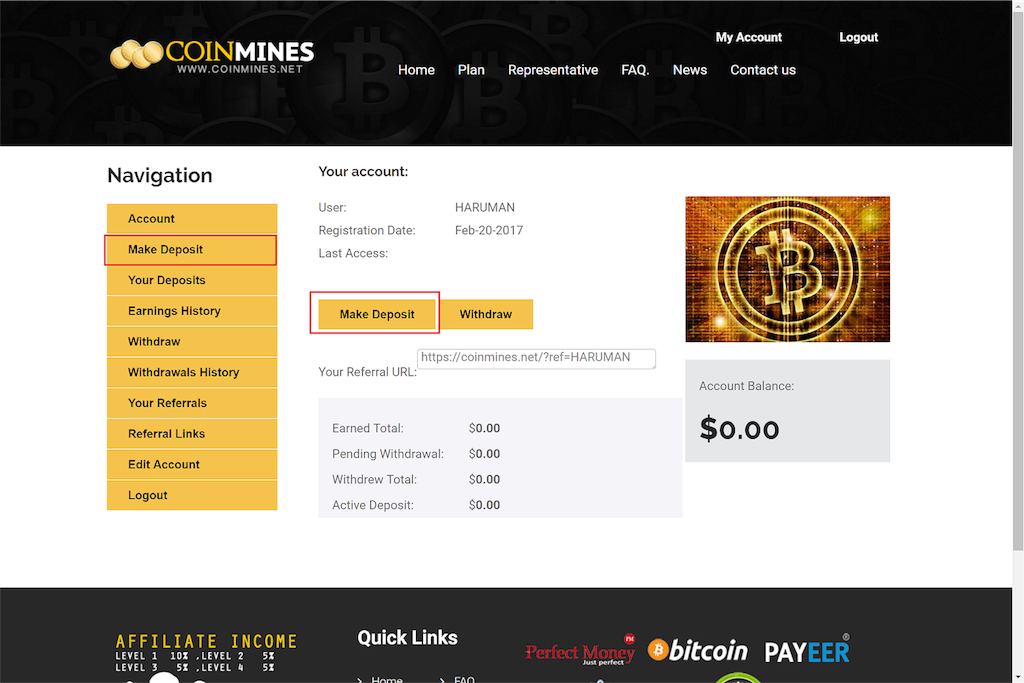Click the Active Deposit $0.00 value

pyautogui.click(x=484, y=505)
